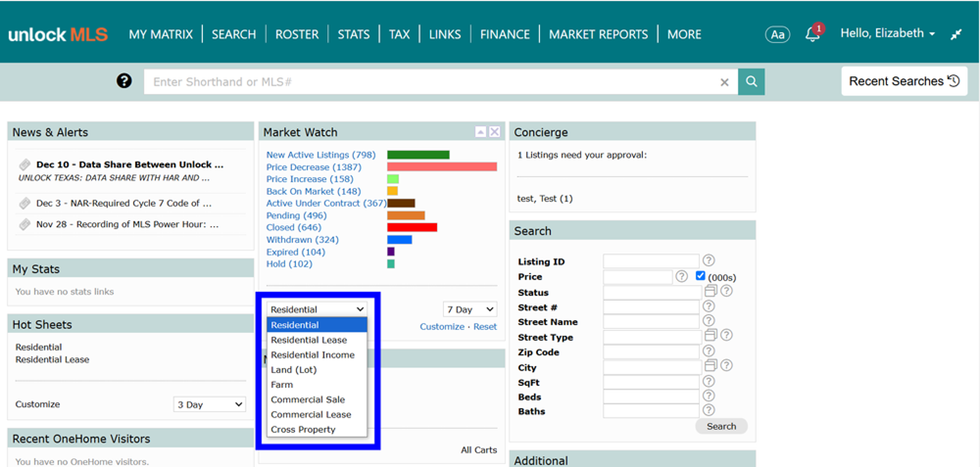Open help for Zip Code field
The height and width of the screenshot is (467, 980).
[709, 351]
